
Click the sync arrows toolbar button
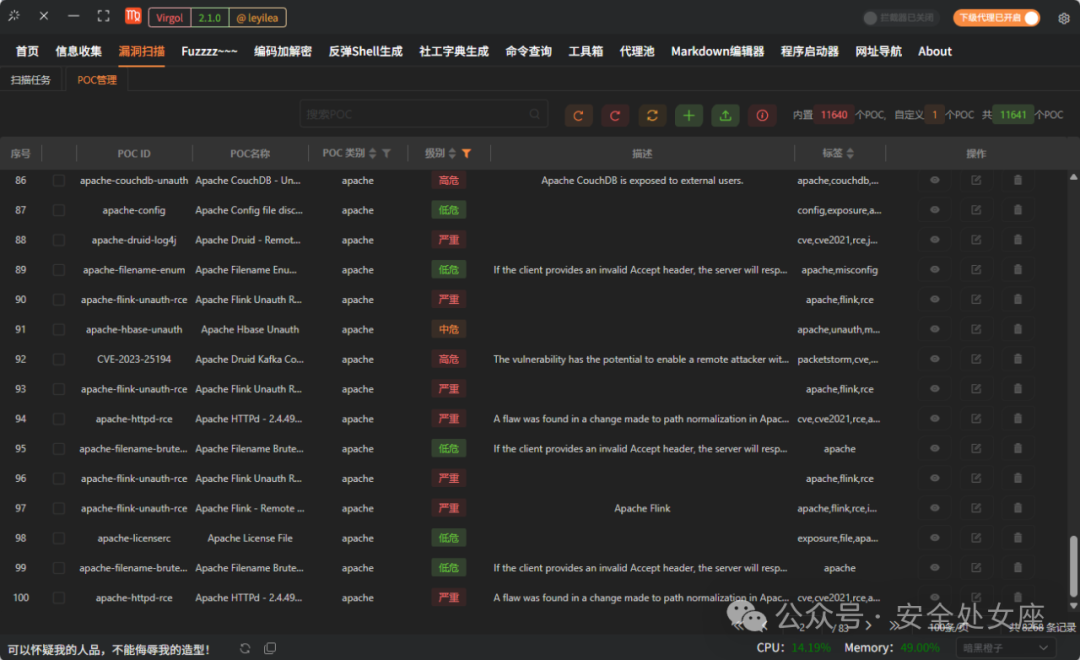652,115
